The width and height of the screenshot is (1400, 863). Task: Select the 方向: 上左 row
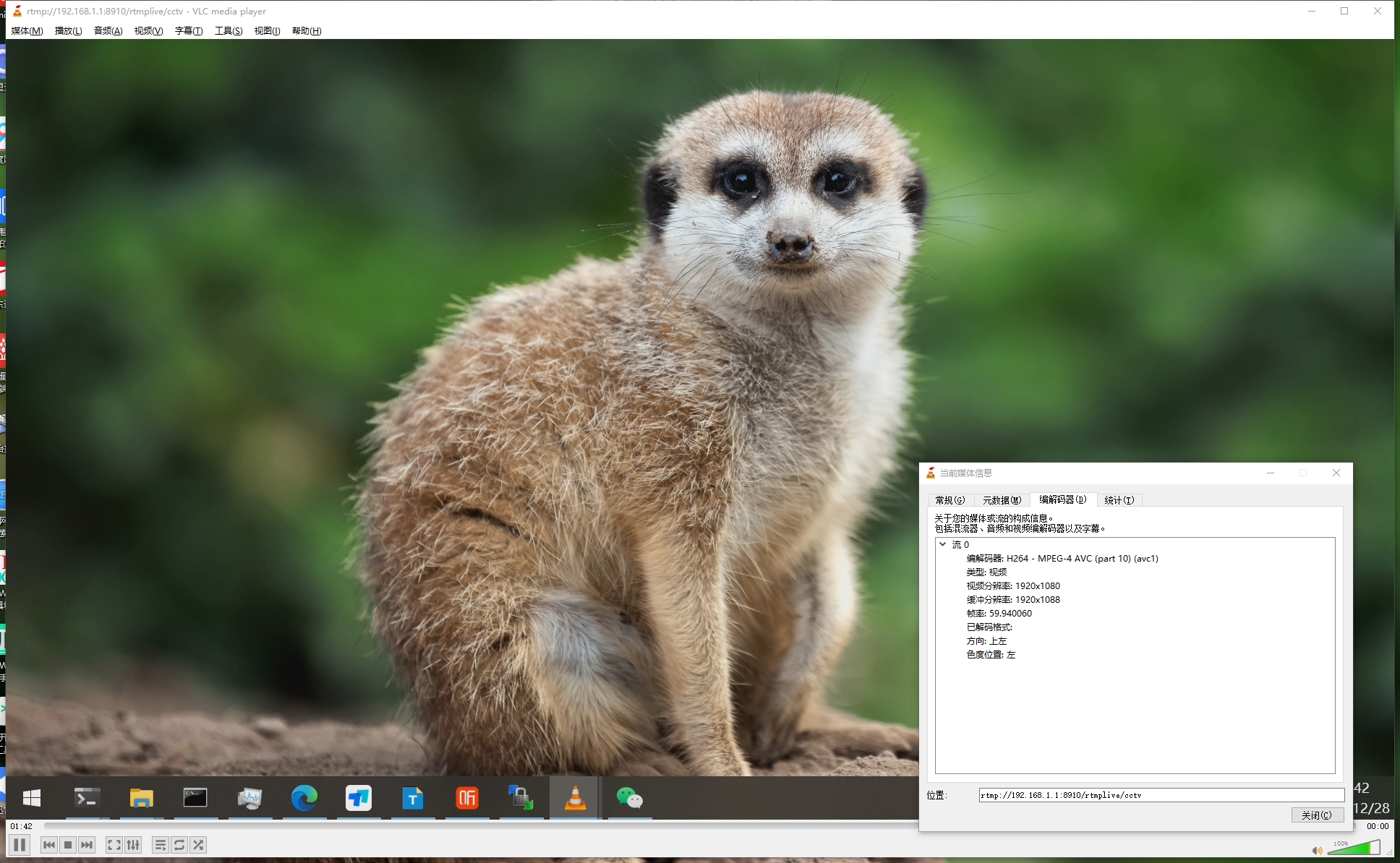point(986,640)
